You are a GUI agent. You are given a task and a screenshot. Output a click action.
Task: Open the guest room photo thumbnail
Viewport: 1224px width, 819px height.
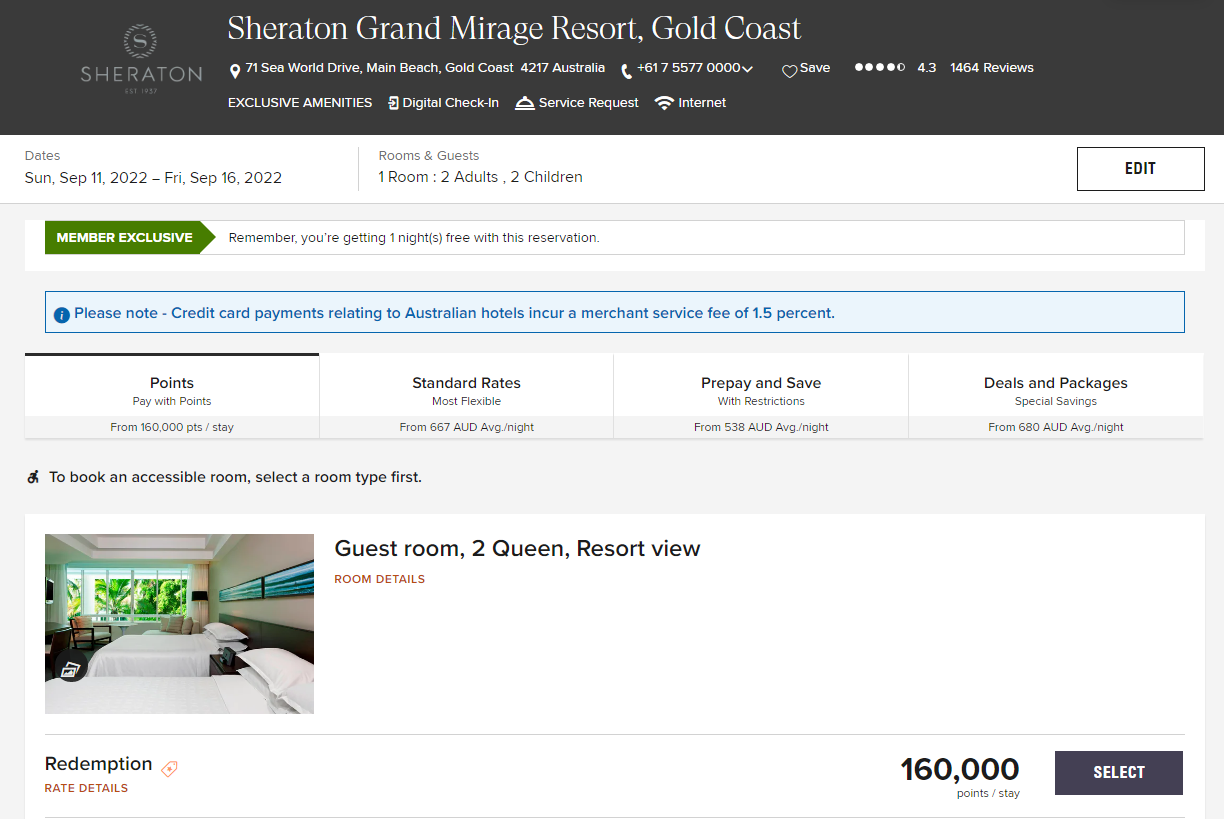(x=179, y=624)
